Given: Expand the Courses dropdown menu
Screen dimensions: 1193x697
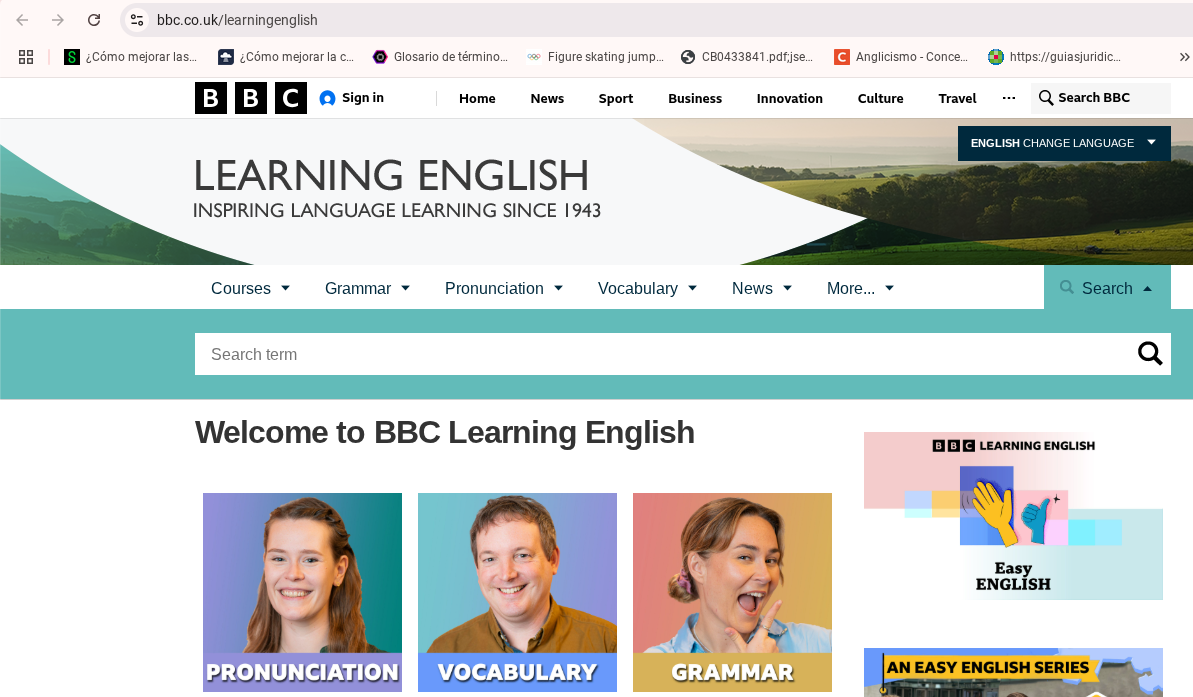Looking at the screenshot, I should coord(250,288).
